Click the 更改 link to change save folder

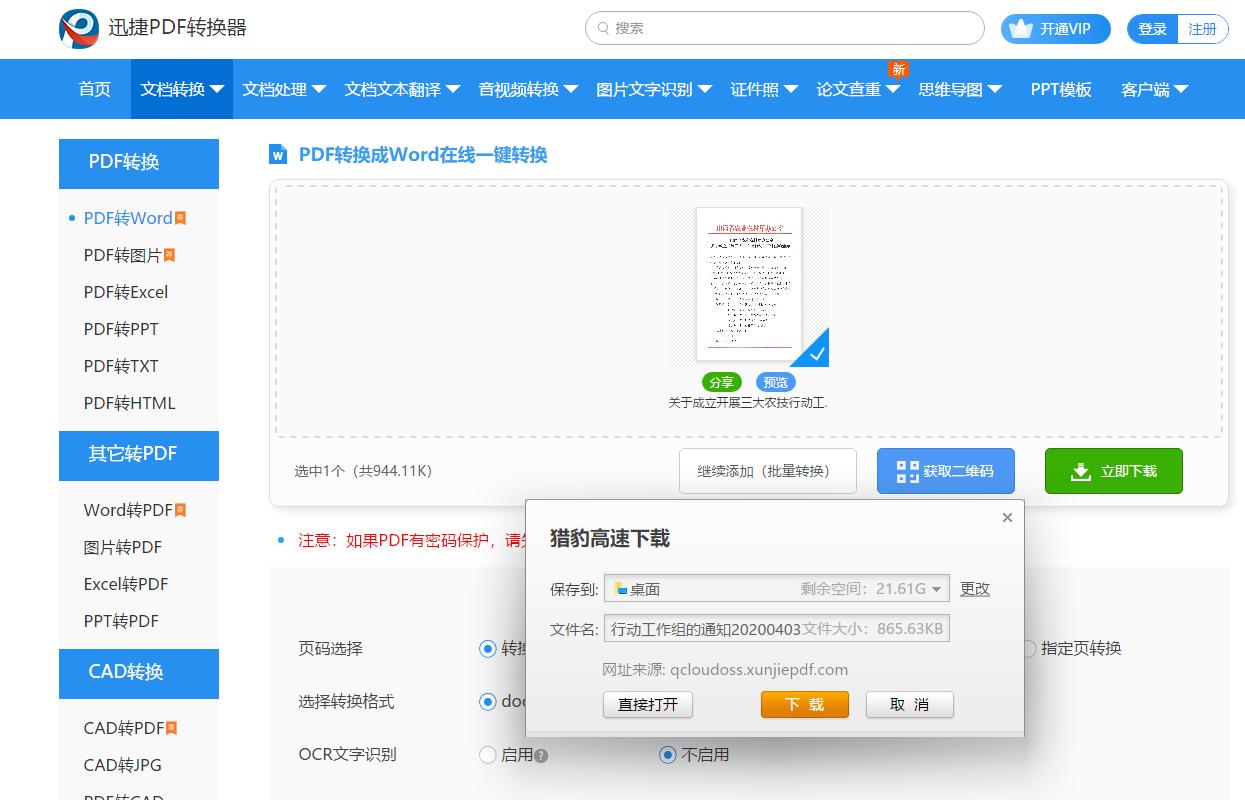[x=974, y=589]
